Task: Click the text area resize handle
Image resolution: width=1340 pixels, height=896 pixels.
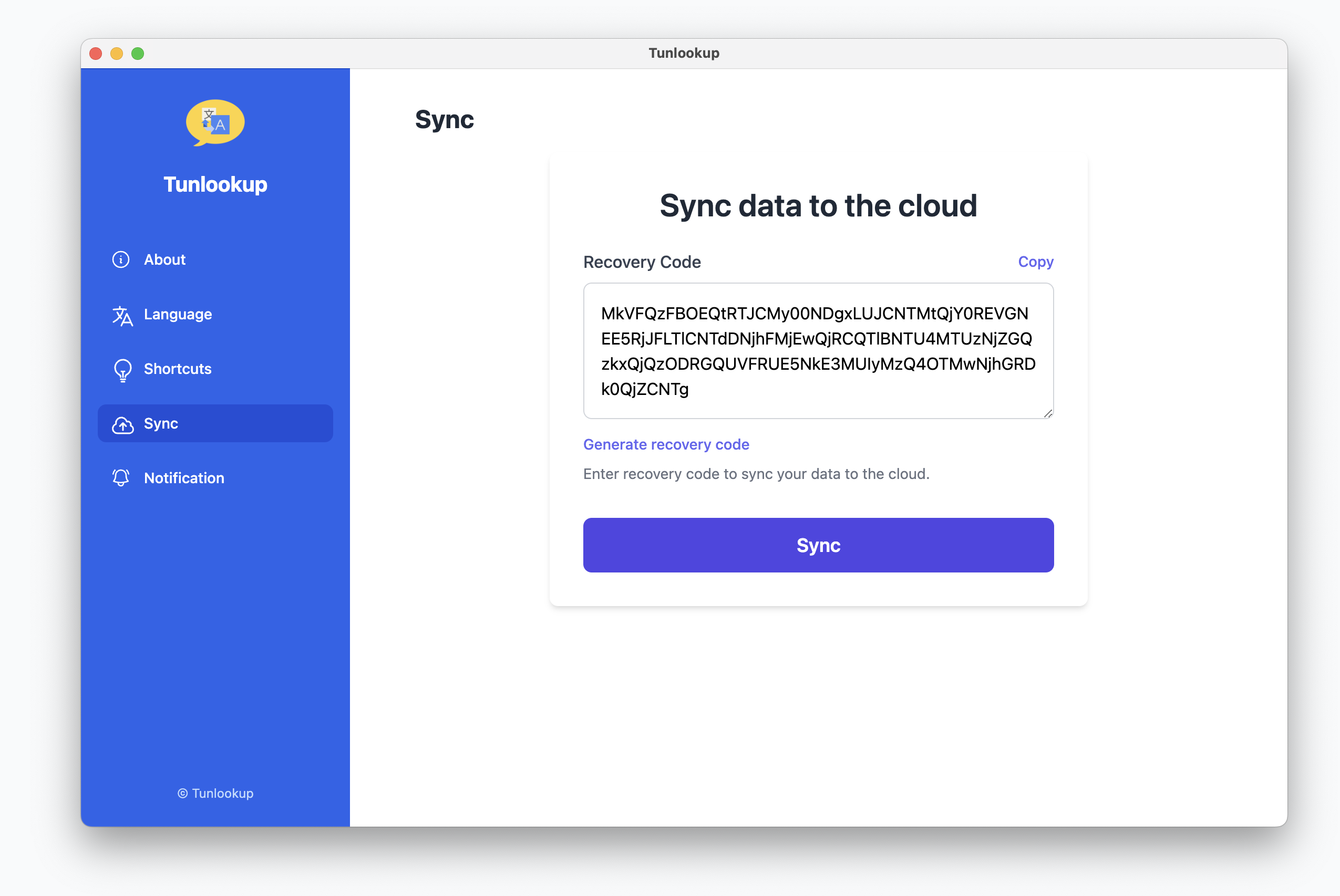Action: point(1047,414)
